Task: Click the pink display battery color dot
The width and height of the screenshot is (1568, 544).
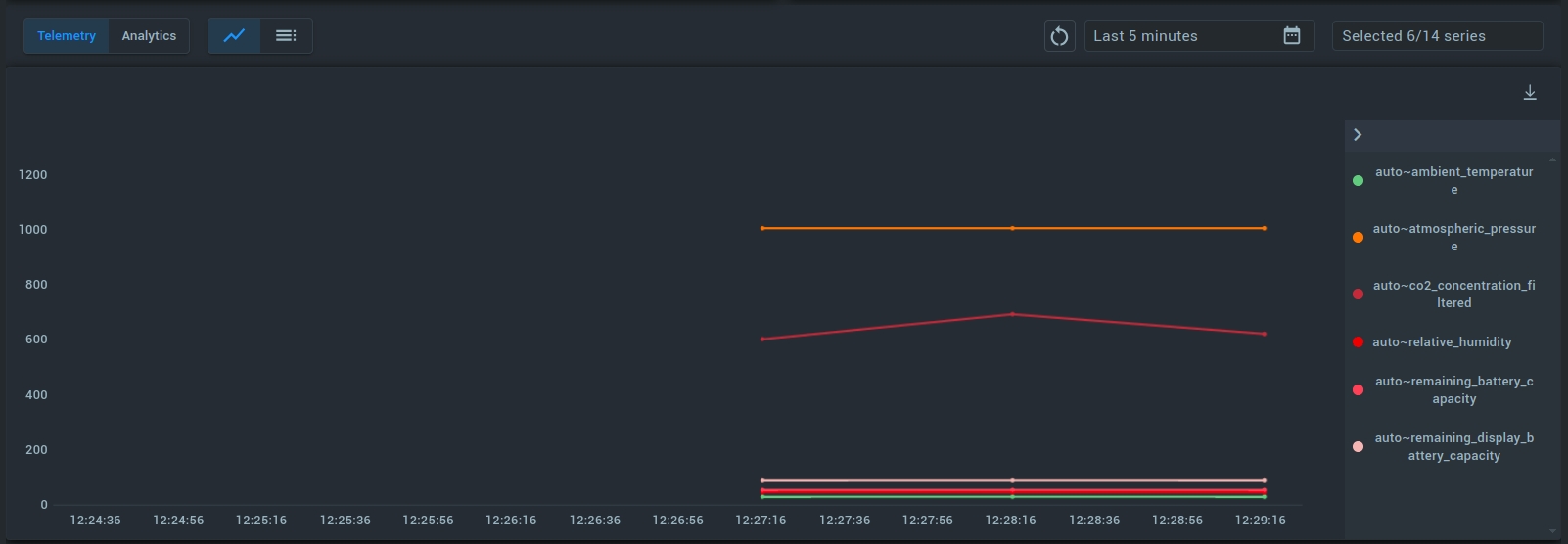Action: click(1358, 446)
